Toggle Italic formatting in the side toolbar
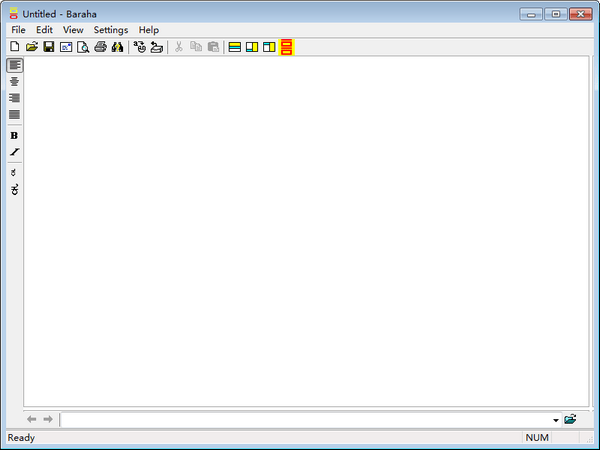Screen dimensions: 600x450 14,152
